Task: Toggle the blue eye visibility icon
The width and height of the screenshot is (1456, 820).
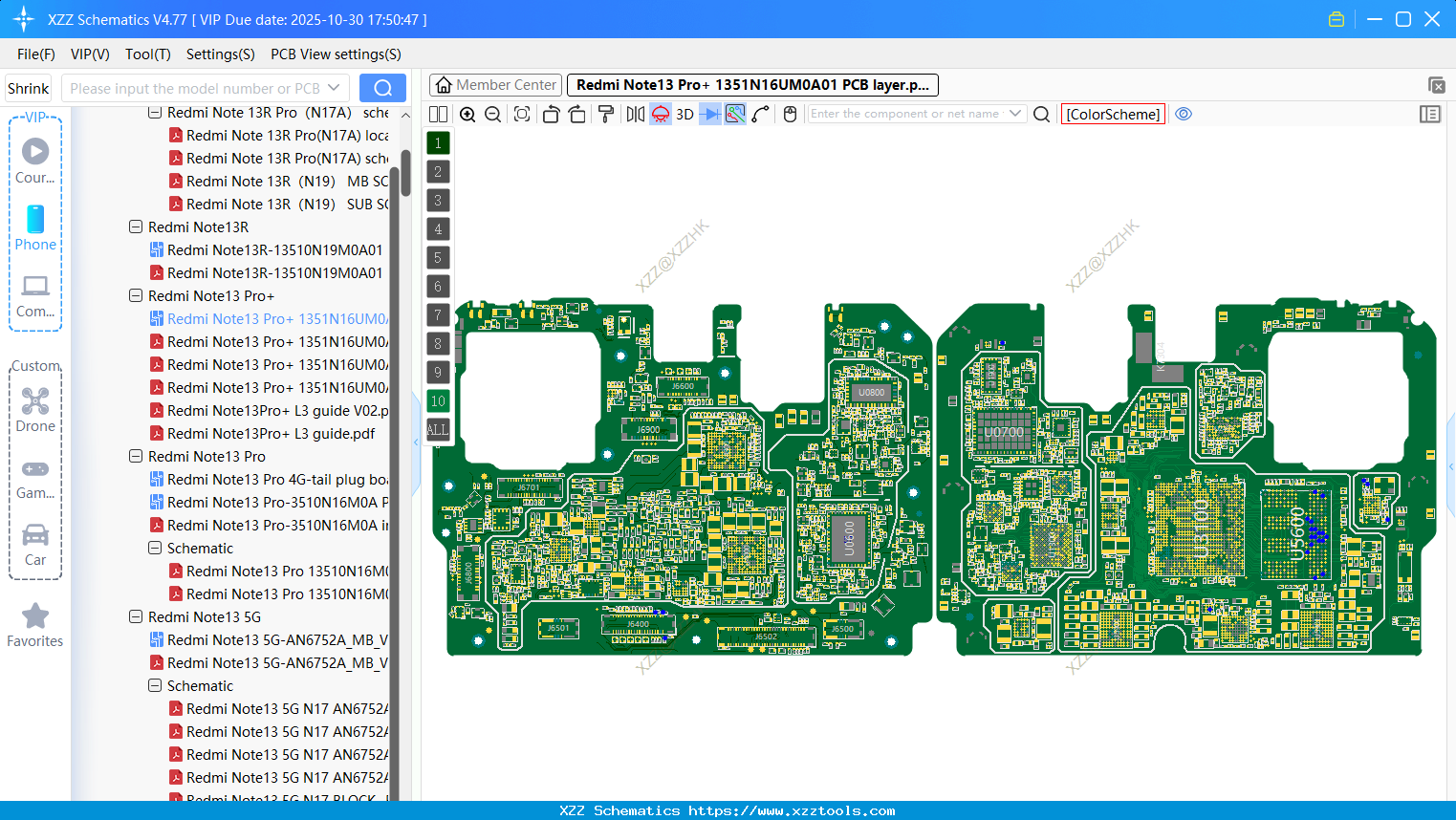Action: (x=1184, y=114)
